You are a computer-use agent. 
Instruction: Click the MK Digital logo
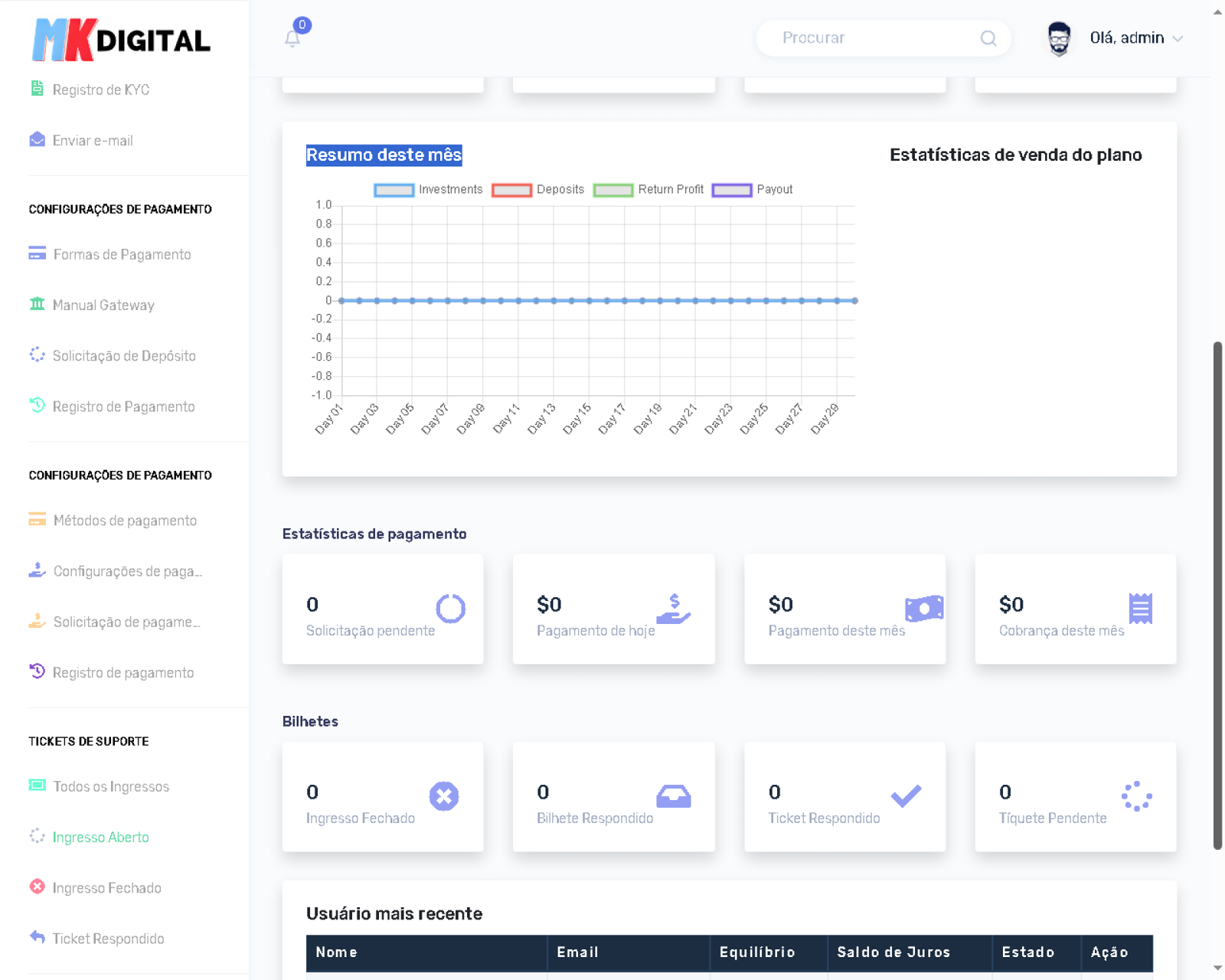tap(121, 40)
